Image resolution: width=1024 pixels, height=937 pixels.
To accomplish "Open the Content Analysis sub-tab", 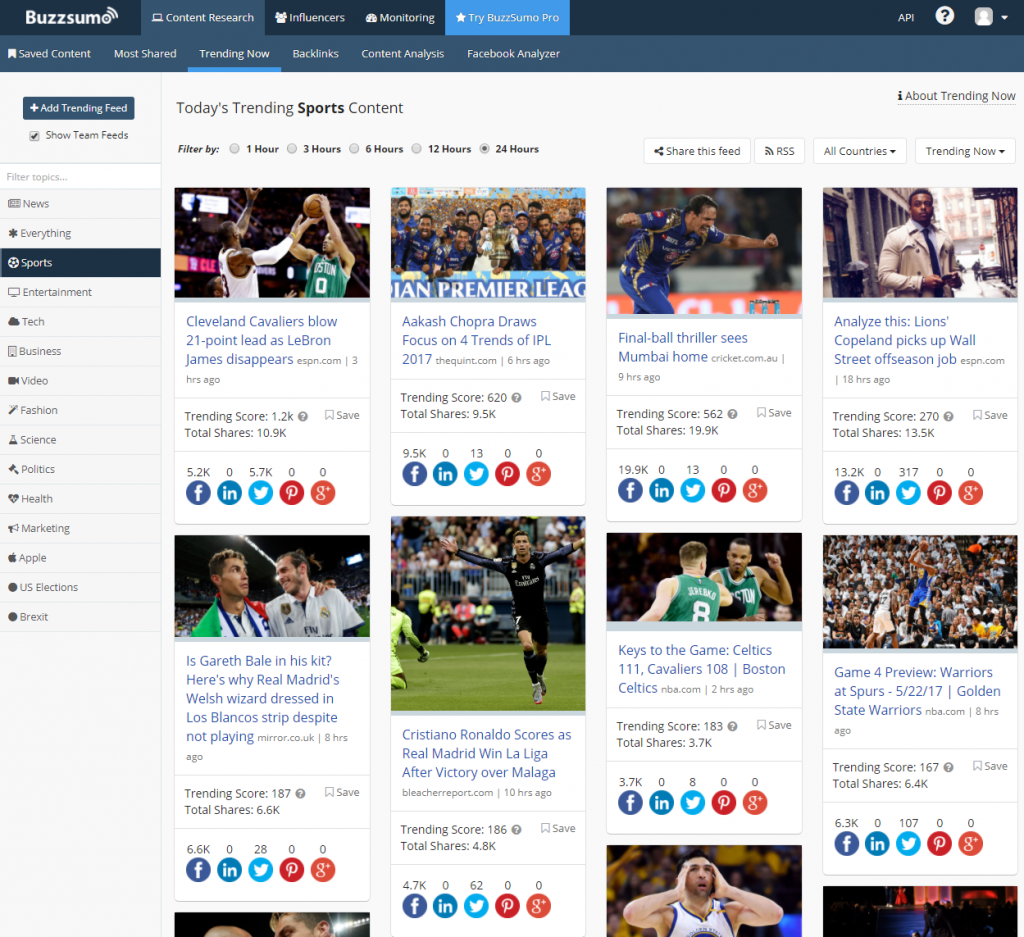I will [x=402, y=54].
